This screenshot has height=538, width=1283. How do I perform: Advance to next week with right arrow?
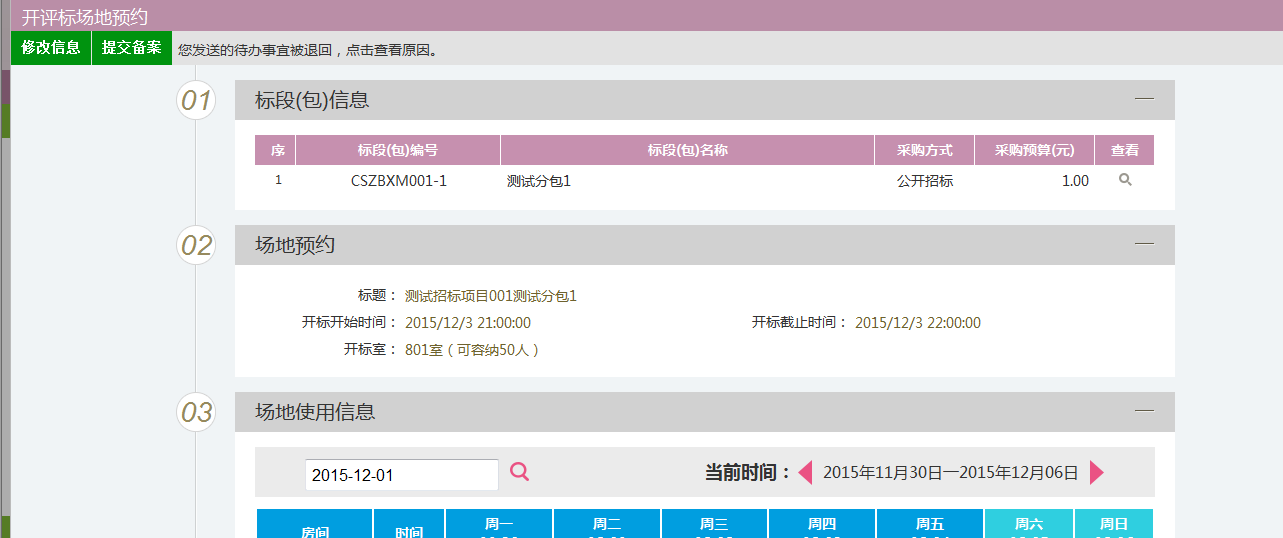click(x=1097, y=473)
